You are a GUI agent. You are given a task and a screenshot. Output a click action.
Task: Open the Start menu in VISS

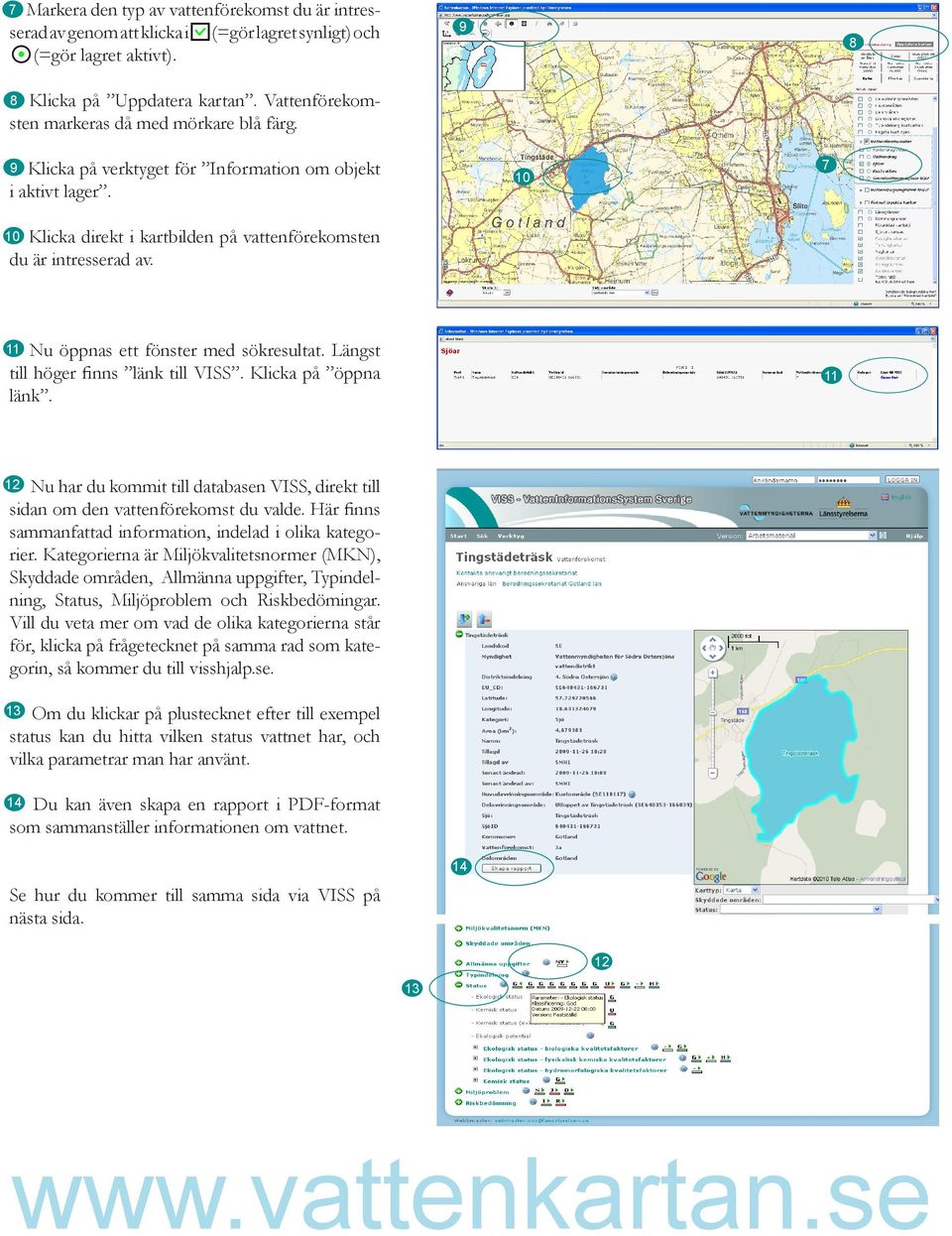coord(457,536)
